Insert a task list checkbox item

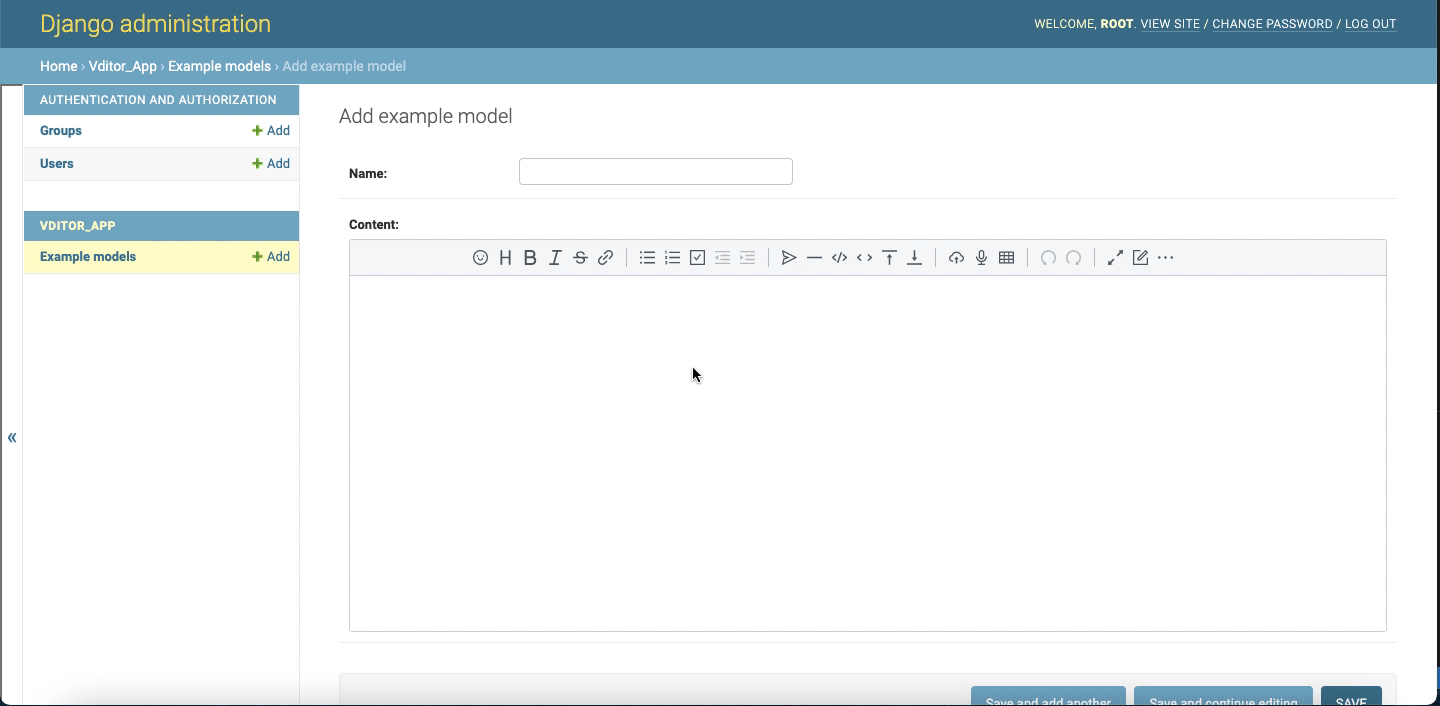point(697,257)
